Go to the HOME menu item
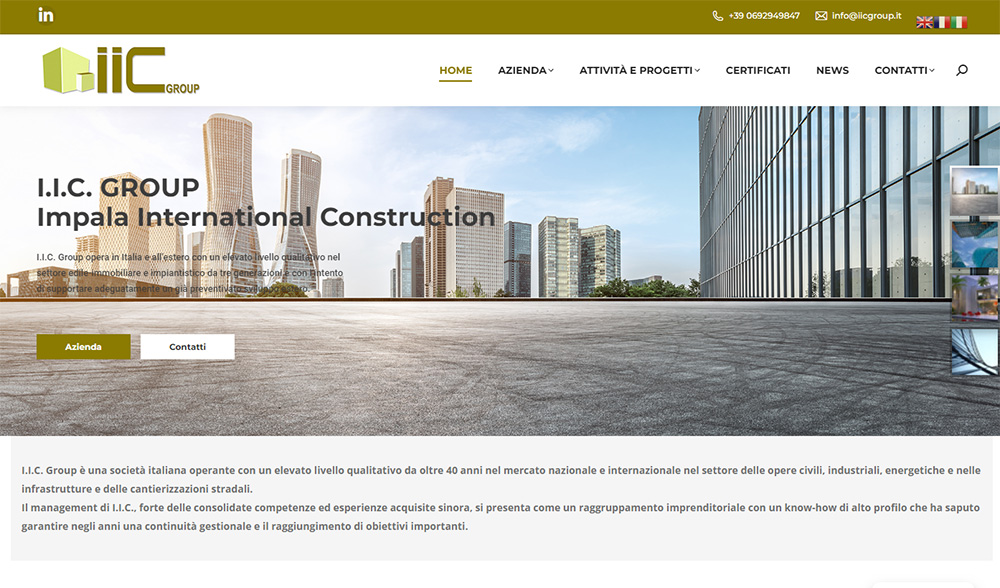 [x=455, y=70]
